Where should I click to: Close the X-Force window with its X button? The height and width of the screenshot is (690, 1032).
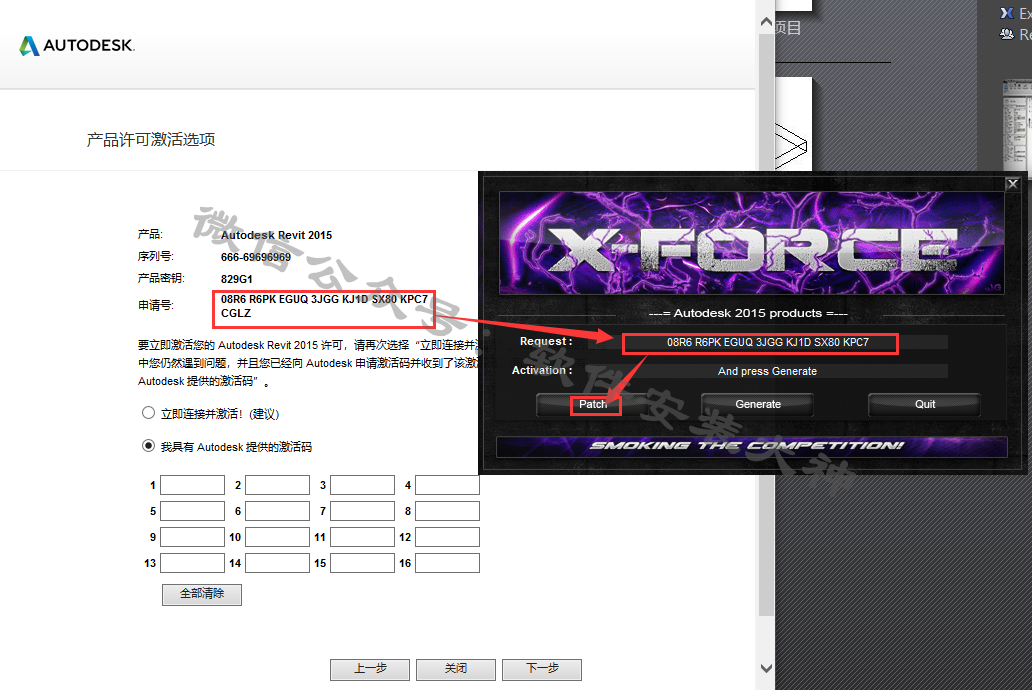[1013, 184]
